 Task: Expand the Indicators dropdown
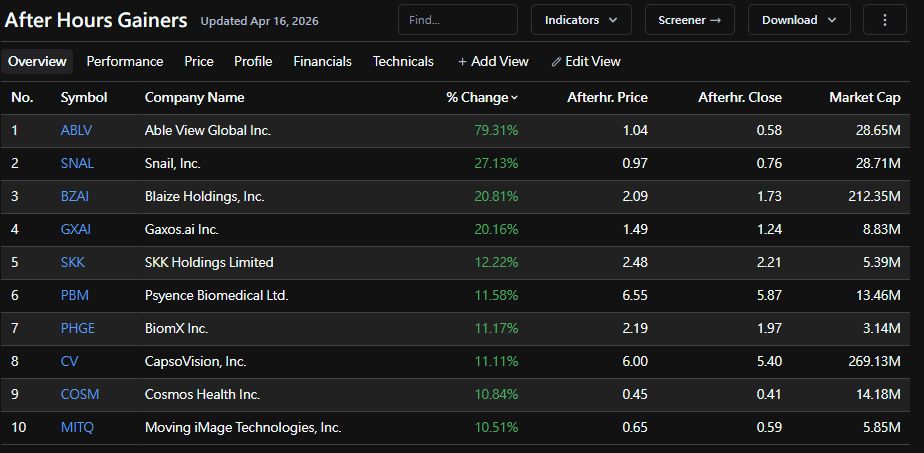[581, 20]
